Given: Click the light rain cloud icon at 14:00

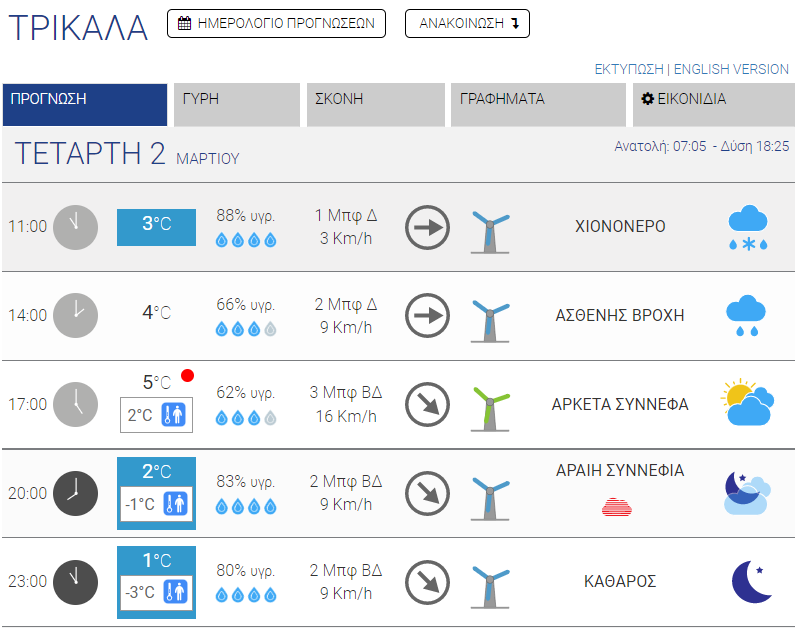Looking at the screenshot, I should (747, 316).
